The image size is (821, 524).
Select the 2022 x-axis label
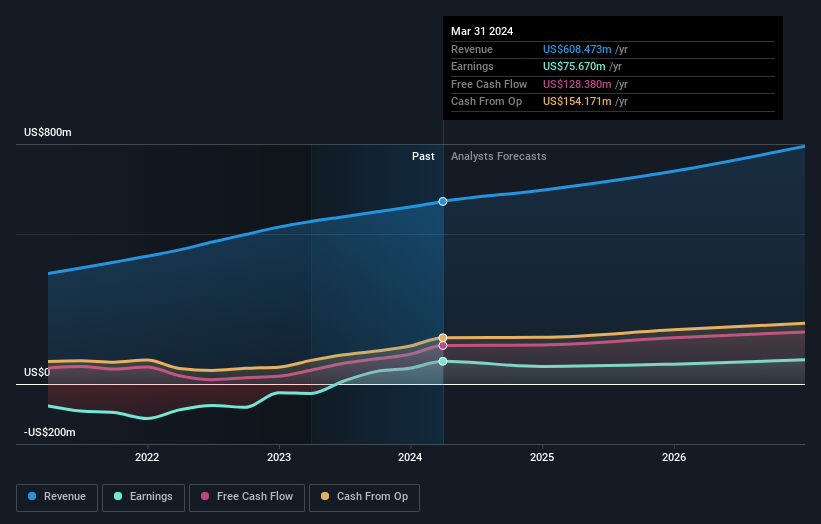147,457
